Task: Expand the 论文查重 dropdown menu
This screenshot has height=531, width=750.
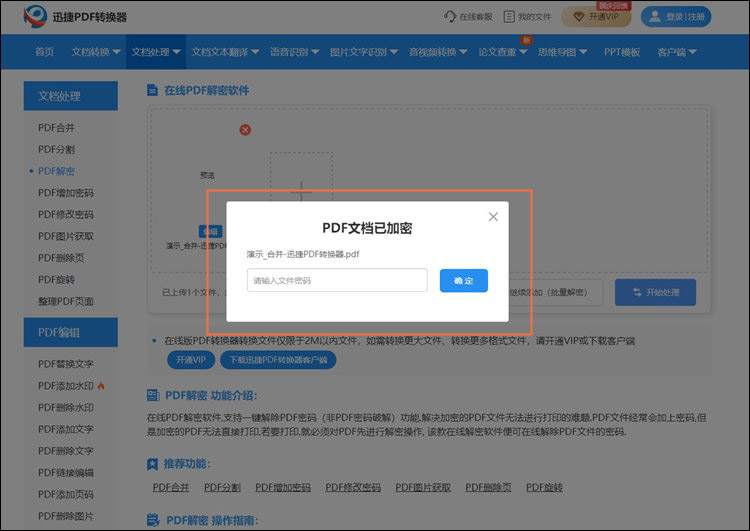Action: point(502,52)
